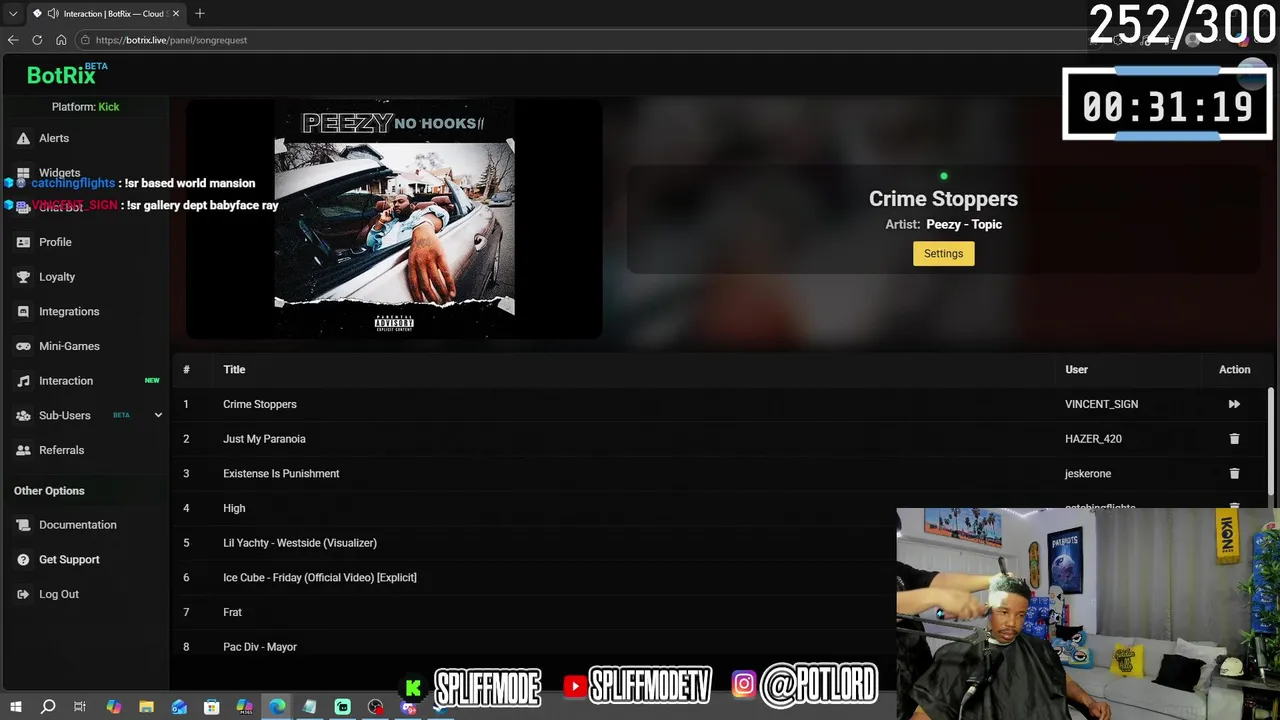
Task: View site information lock icon
Action: click(86, 40)
